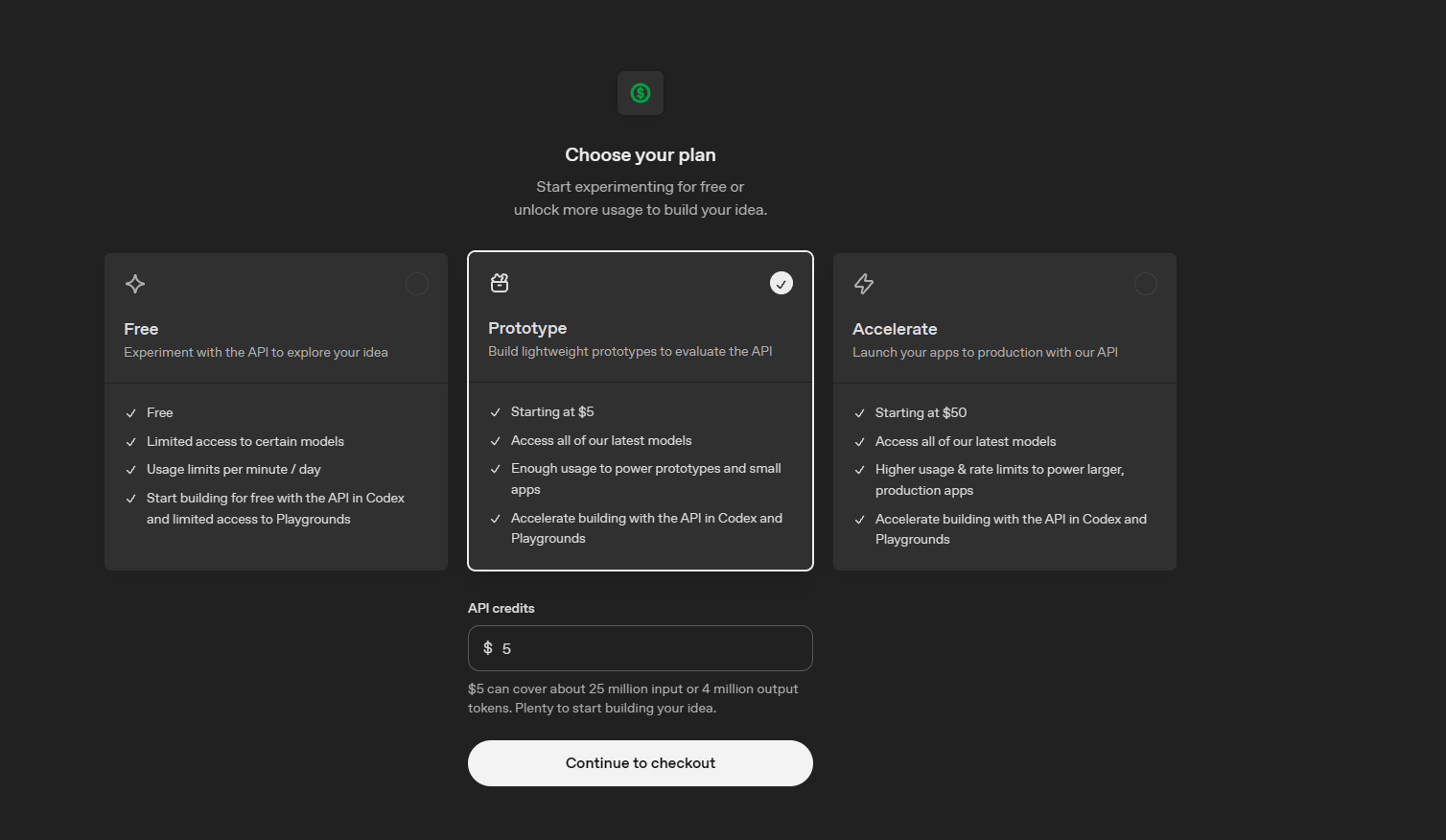Click checkmark beside Usage limits per minute

(131, 470)
